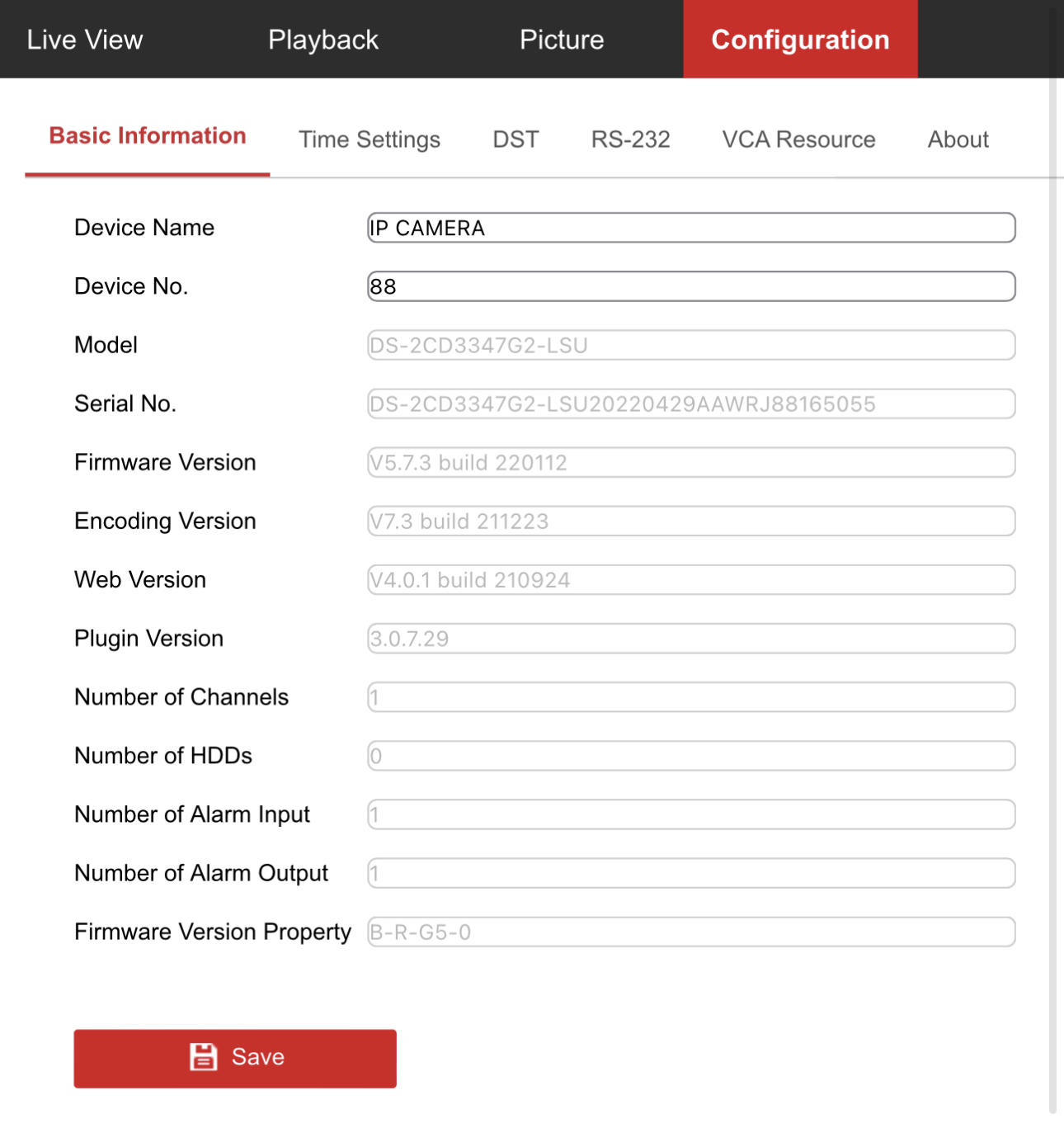Image resolution: width=1064 pixels, height=1142 pixels.
Task: Switch to Time Settings
Action: tap(369, 139)
